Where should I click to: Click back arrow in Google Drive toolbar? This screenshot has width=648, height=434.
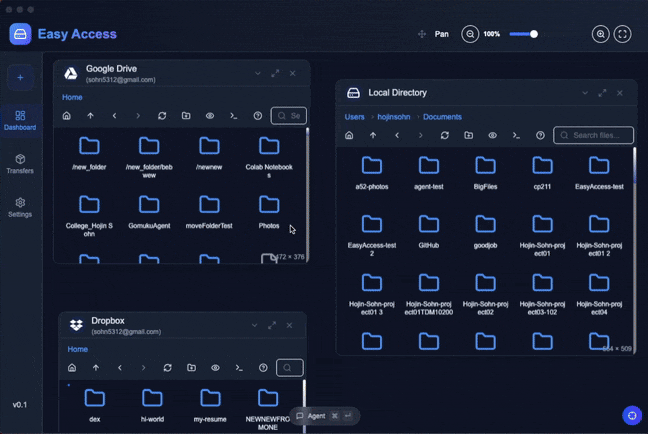pyautogui.click(x=114, y=116)
